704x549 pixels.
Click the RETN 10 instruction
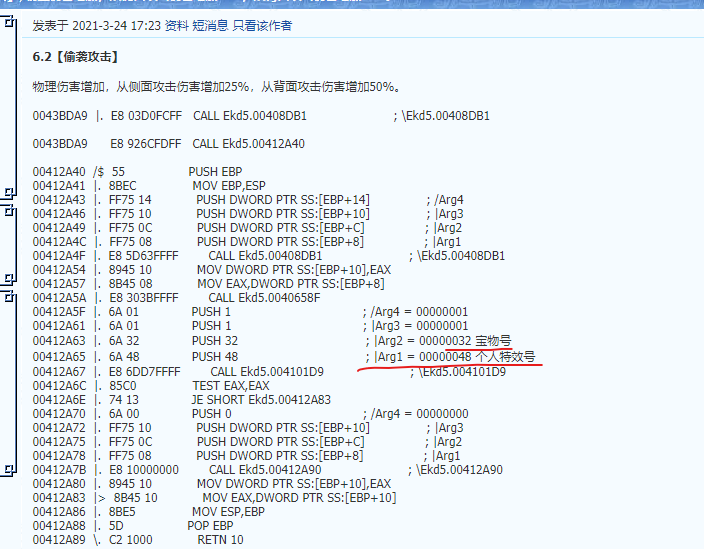coord(220,540)
